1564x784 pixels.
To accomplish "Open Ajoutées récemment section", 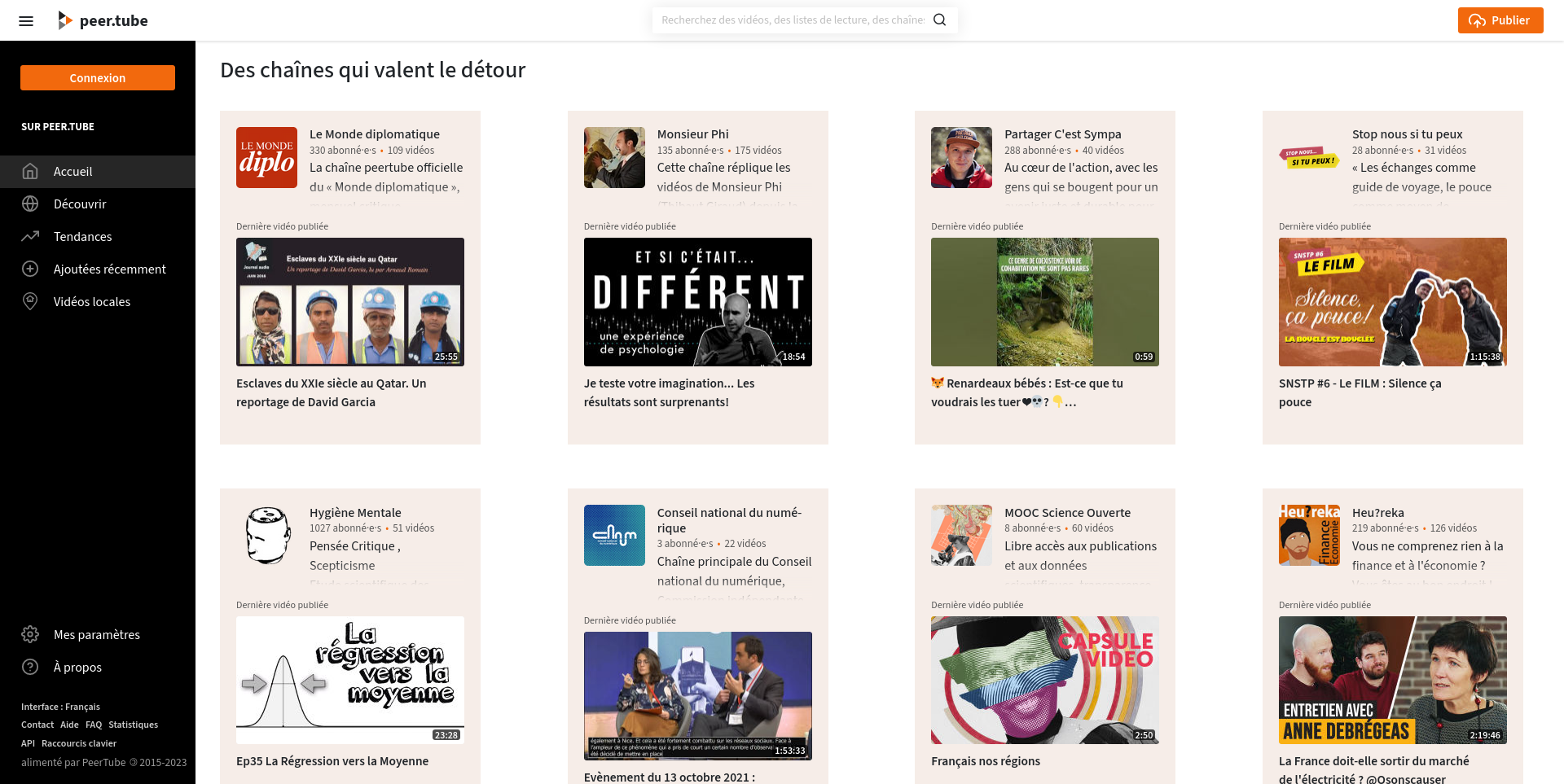I will click(x=98, y=269).
